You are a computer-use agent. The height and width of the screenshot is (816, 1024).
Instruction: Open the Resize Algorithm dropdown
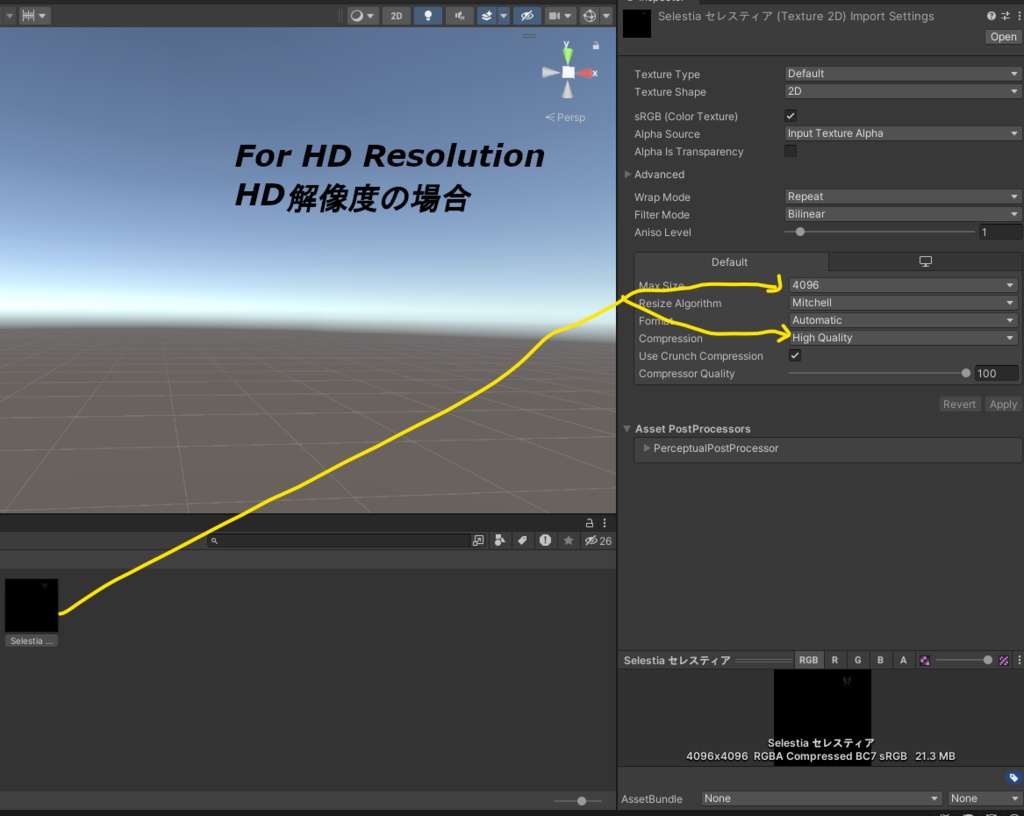pyautogui.click(x=903, y=303)
